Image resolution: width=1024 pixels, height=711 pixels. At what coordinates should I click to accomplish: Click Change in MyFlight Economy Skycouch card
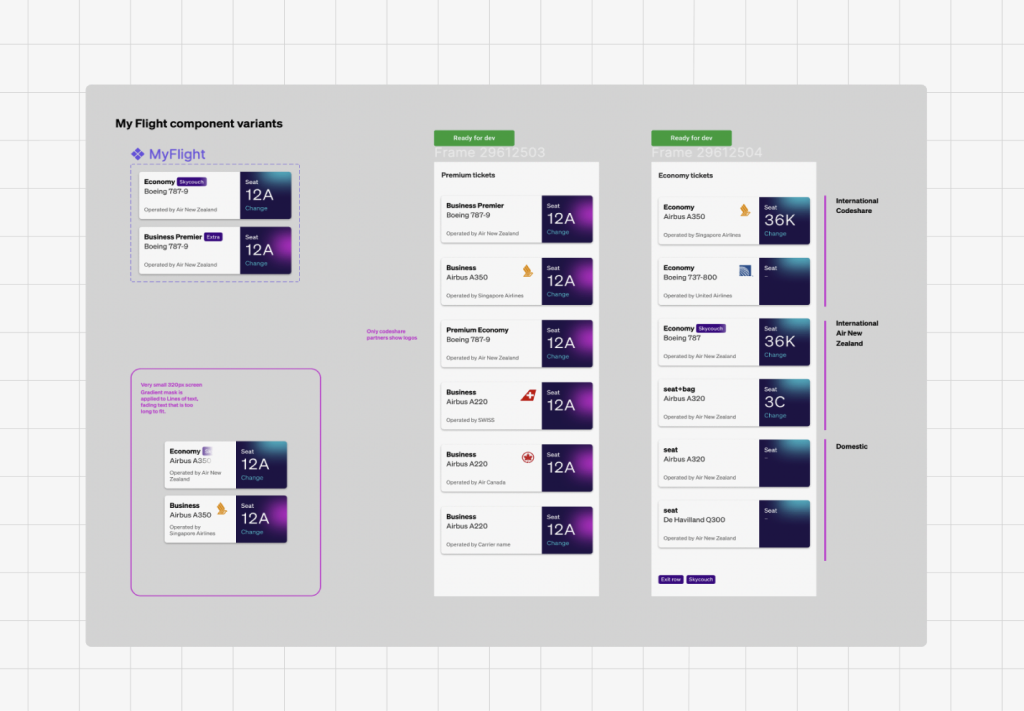tap(256, 208)
